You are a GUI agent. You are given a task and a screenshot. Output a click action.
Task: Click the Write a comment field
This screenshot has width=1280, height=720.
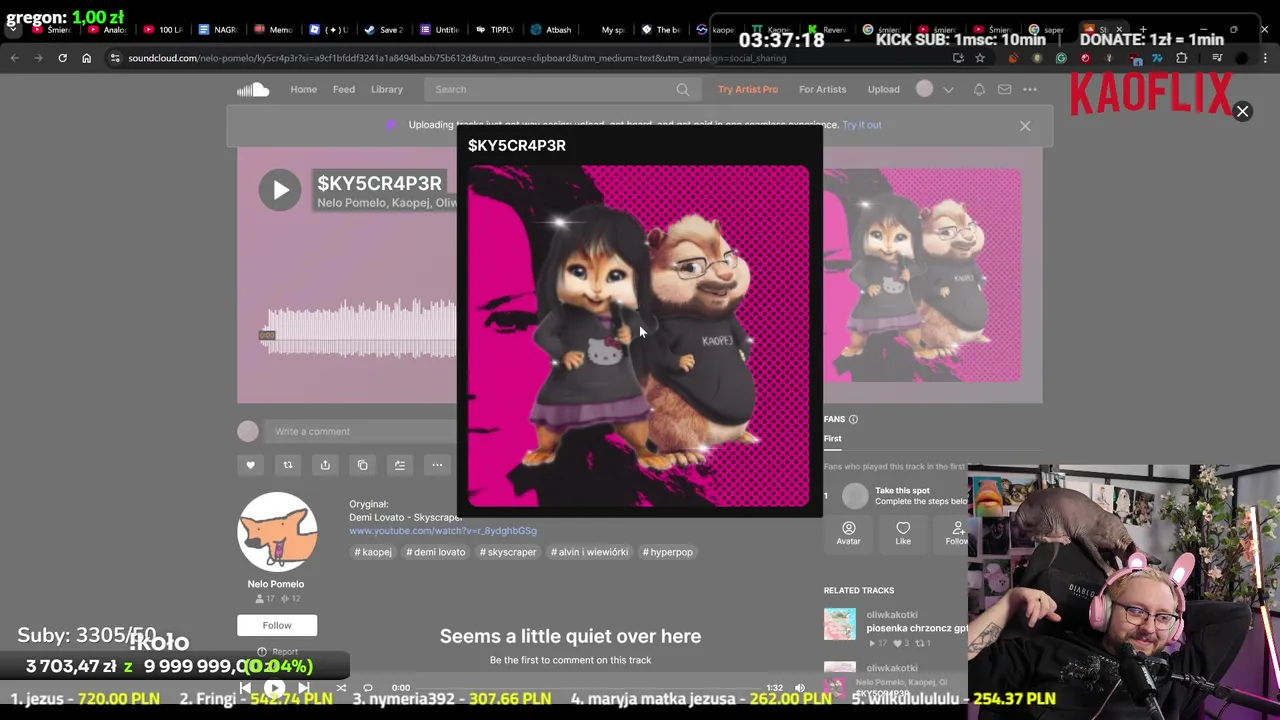tap(360, 431)
